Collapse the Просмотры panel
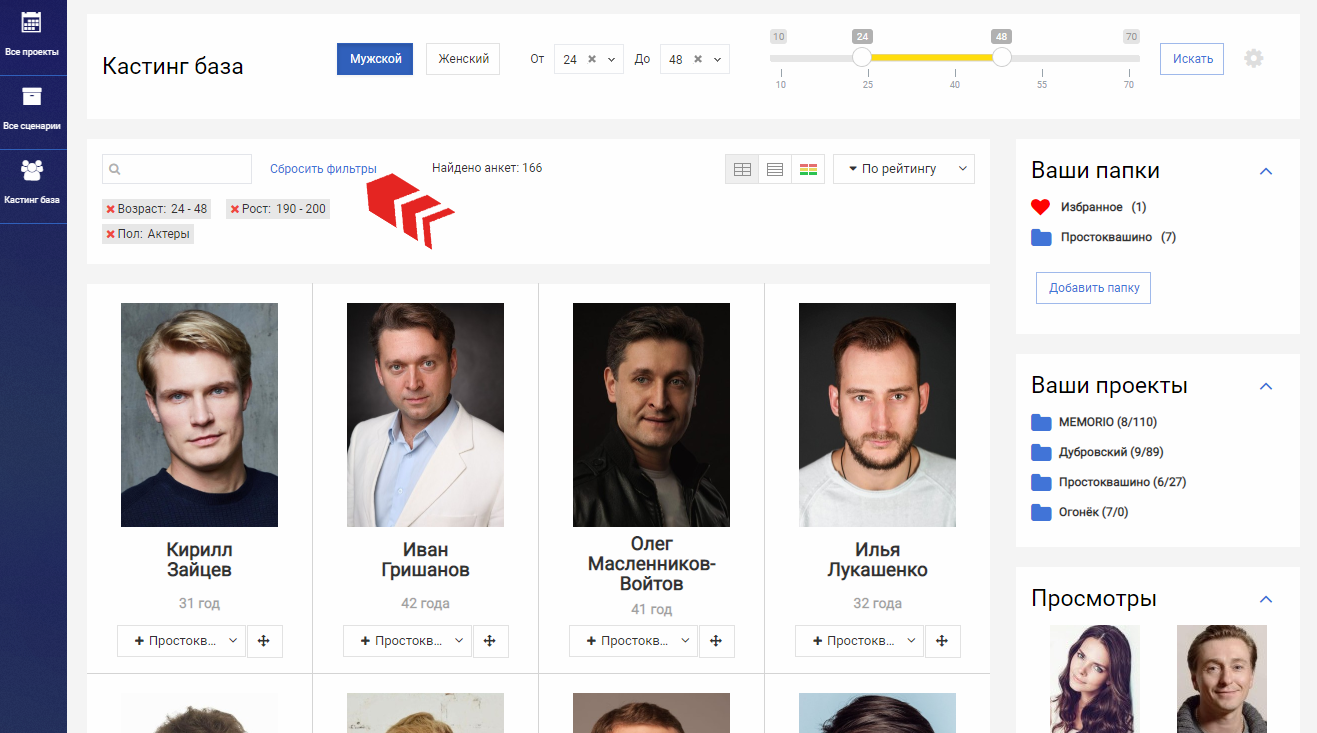 (1265, 599)
